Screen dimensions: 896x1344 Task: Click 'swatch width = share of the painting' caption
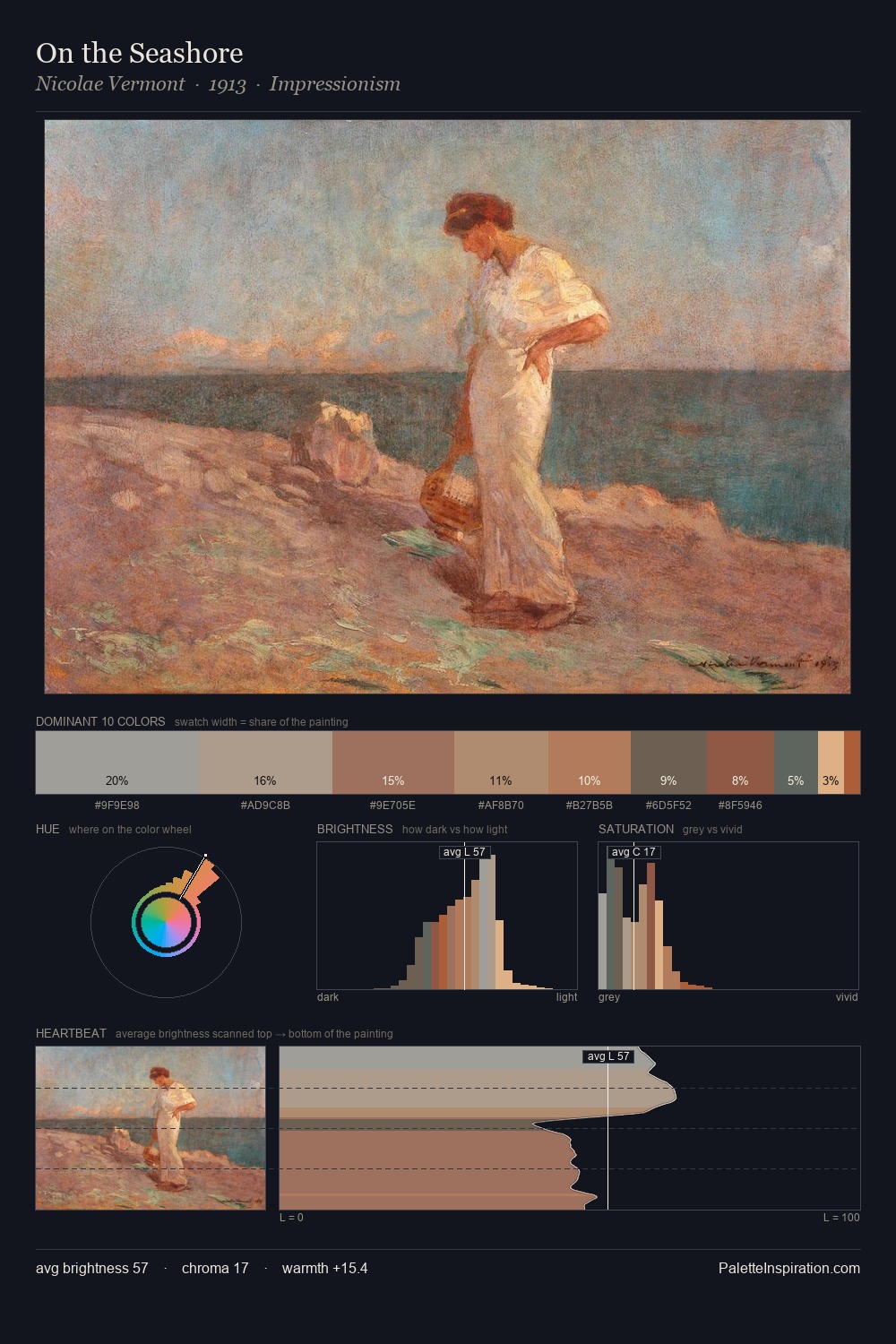click(262, 722)
